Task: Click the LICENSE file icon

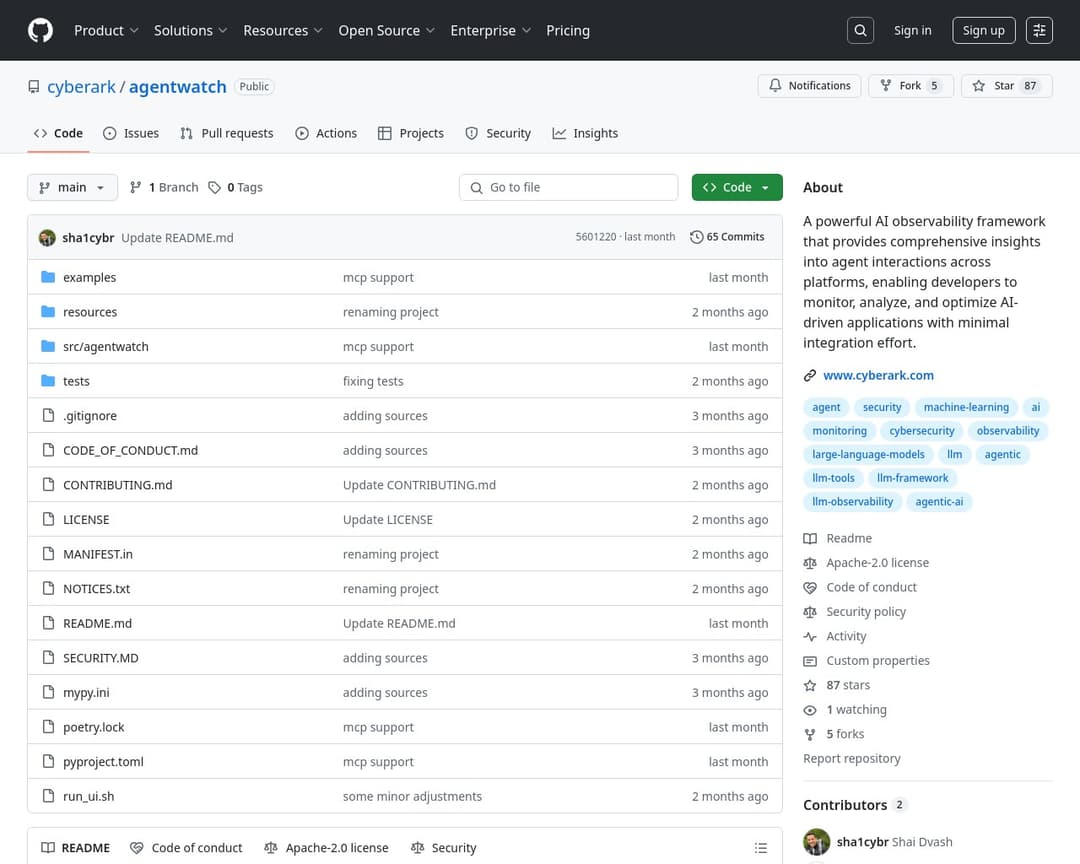Action: pyautogui.click(x=48, y=519)
